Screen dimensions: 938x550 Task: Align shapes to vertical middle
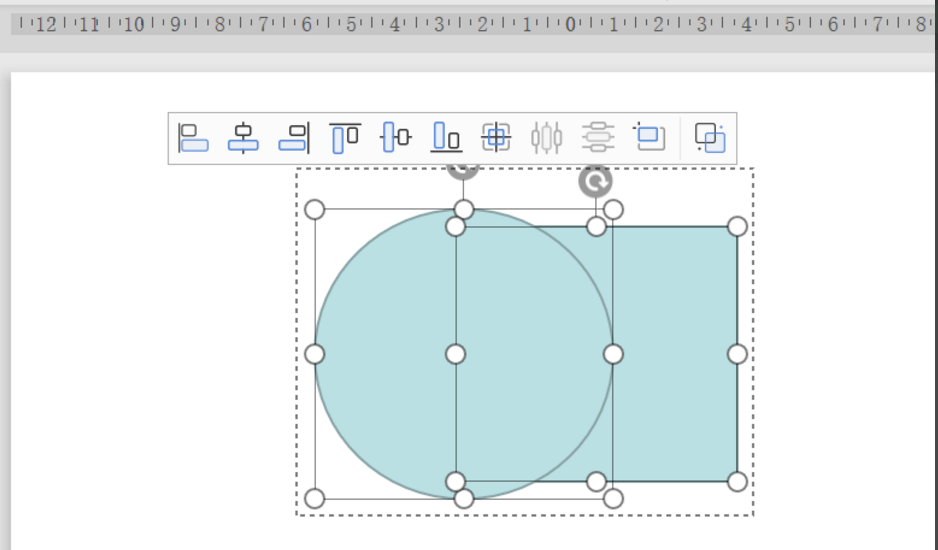tap(395, 138)
